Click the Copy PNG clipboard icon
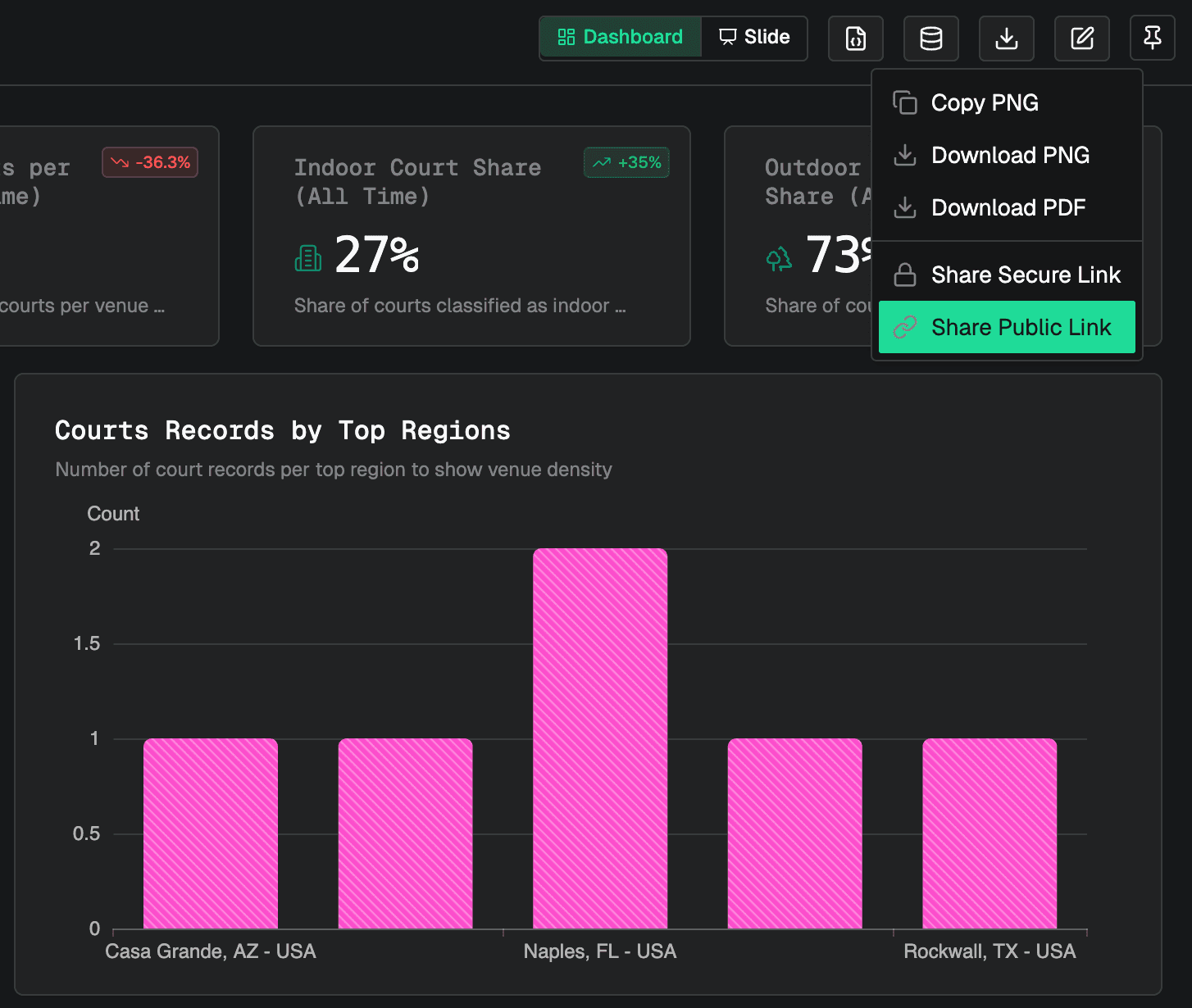 coord(905,102)
